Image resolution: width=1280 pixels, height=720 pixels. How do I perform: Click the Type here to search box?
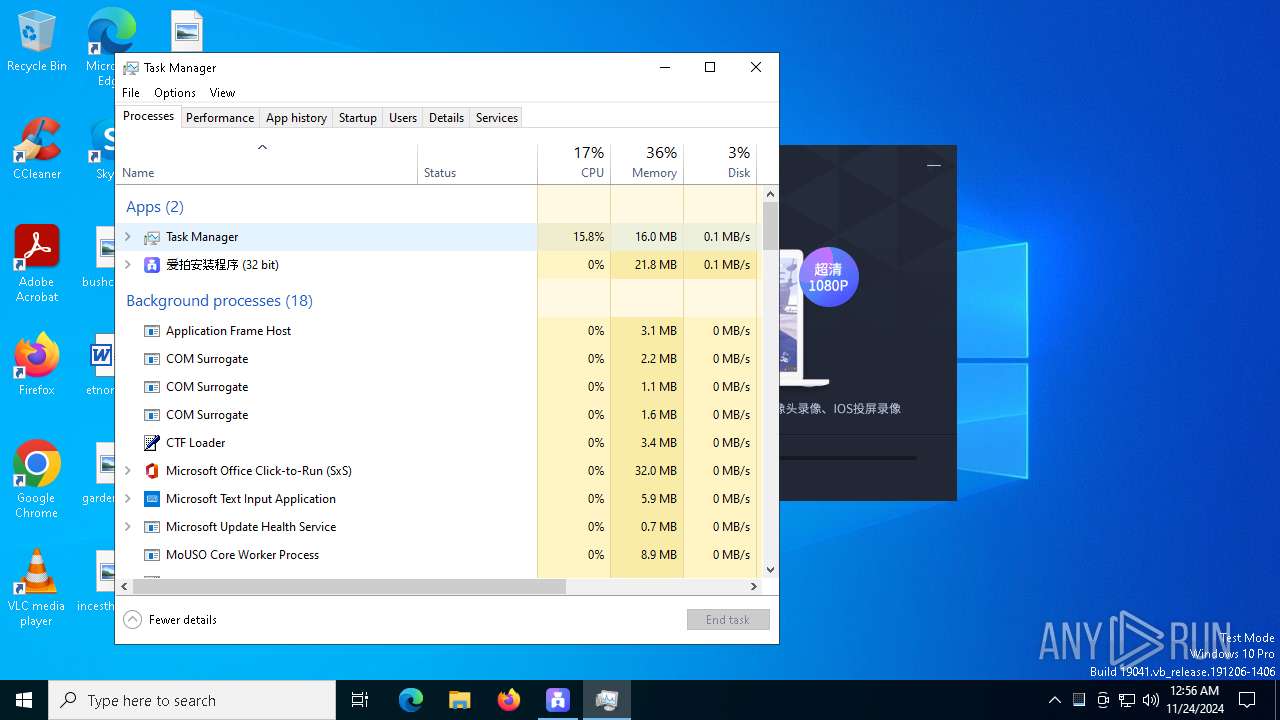(192, 700)
